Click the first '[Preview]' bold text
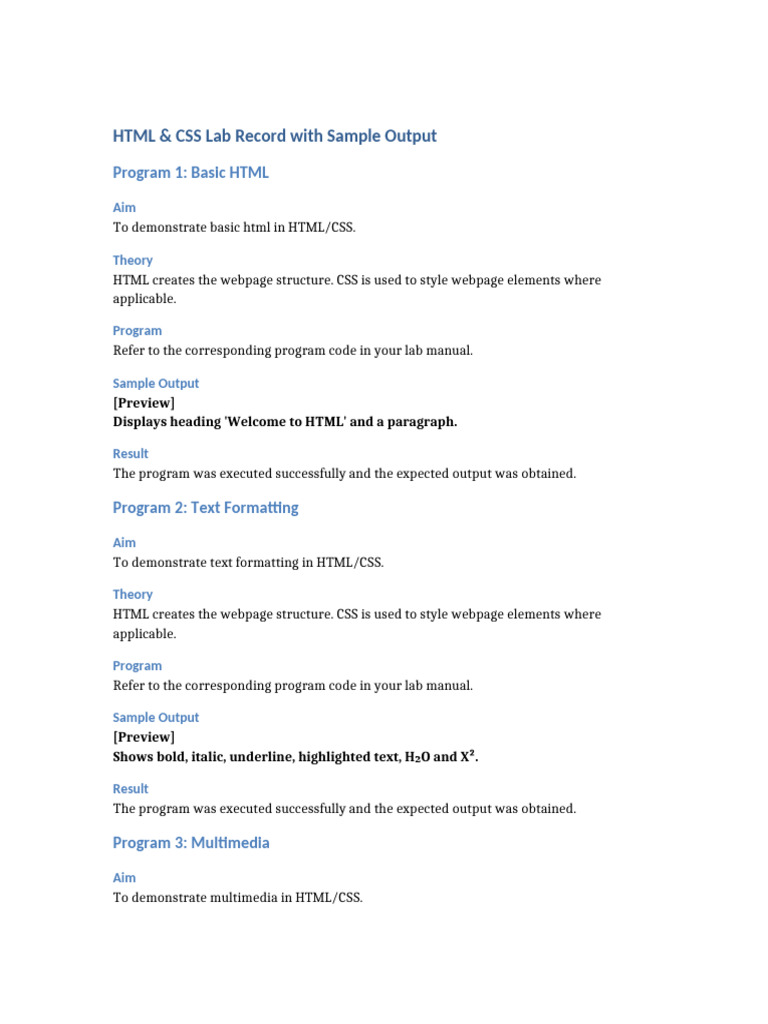Screen dimensions: 768x1024 click(144, 403)
